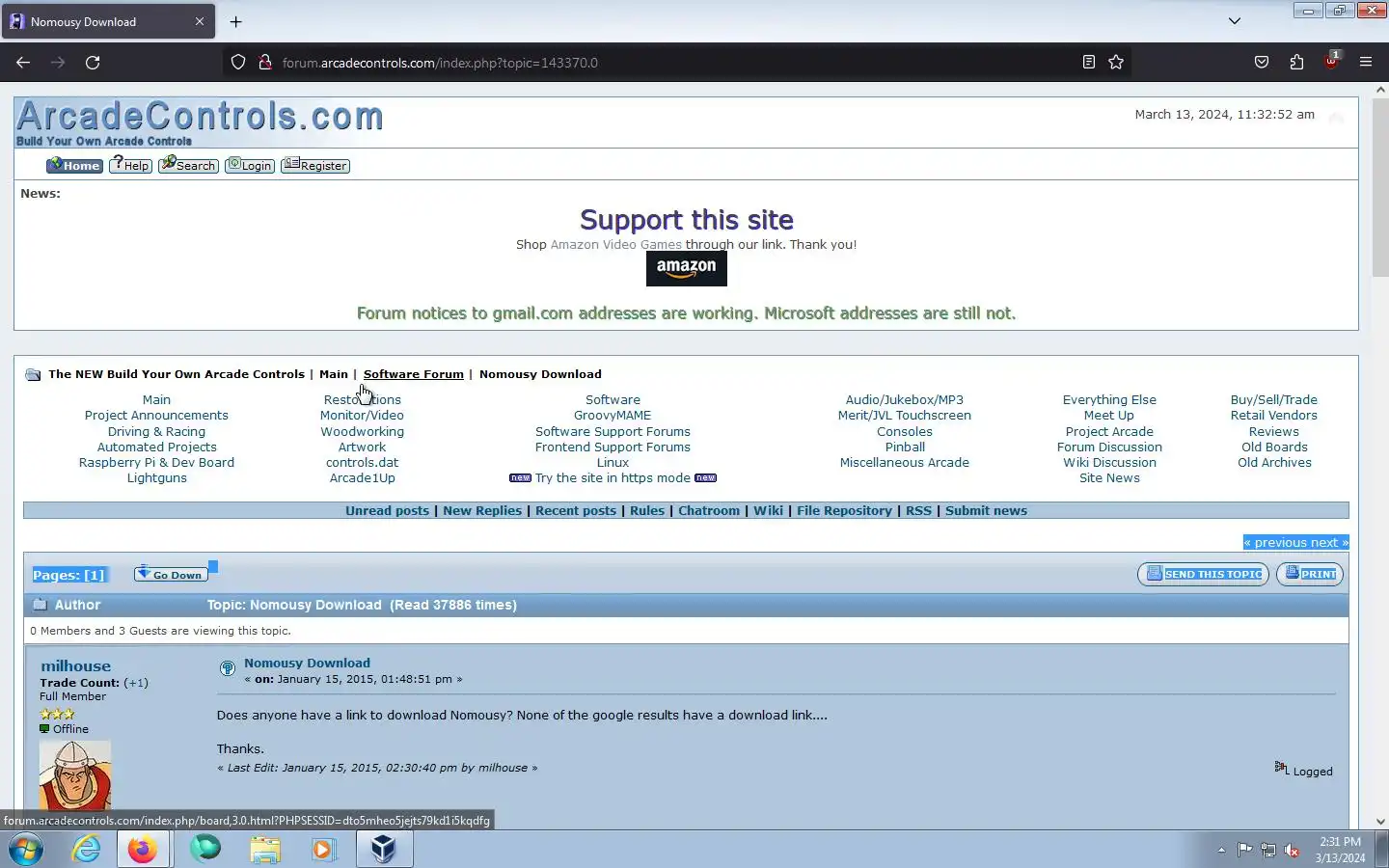Click the Go Down button
Viewport: 1389px width, 868px height.
tap(171, 574)
